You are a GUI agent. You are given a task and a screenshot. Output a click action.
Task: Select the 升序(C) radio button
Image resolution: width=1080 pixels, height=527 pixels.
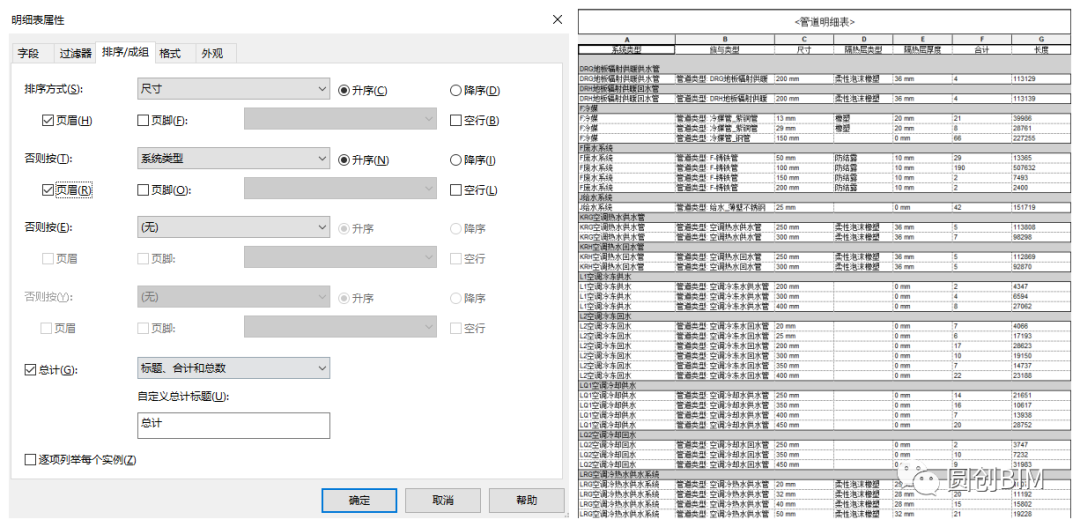pyautogui.click(x=344, y=90)
